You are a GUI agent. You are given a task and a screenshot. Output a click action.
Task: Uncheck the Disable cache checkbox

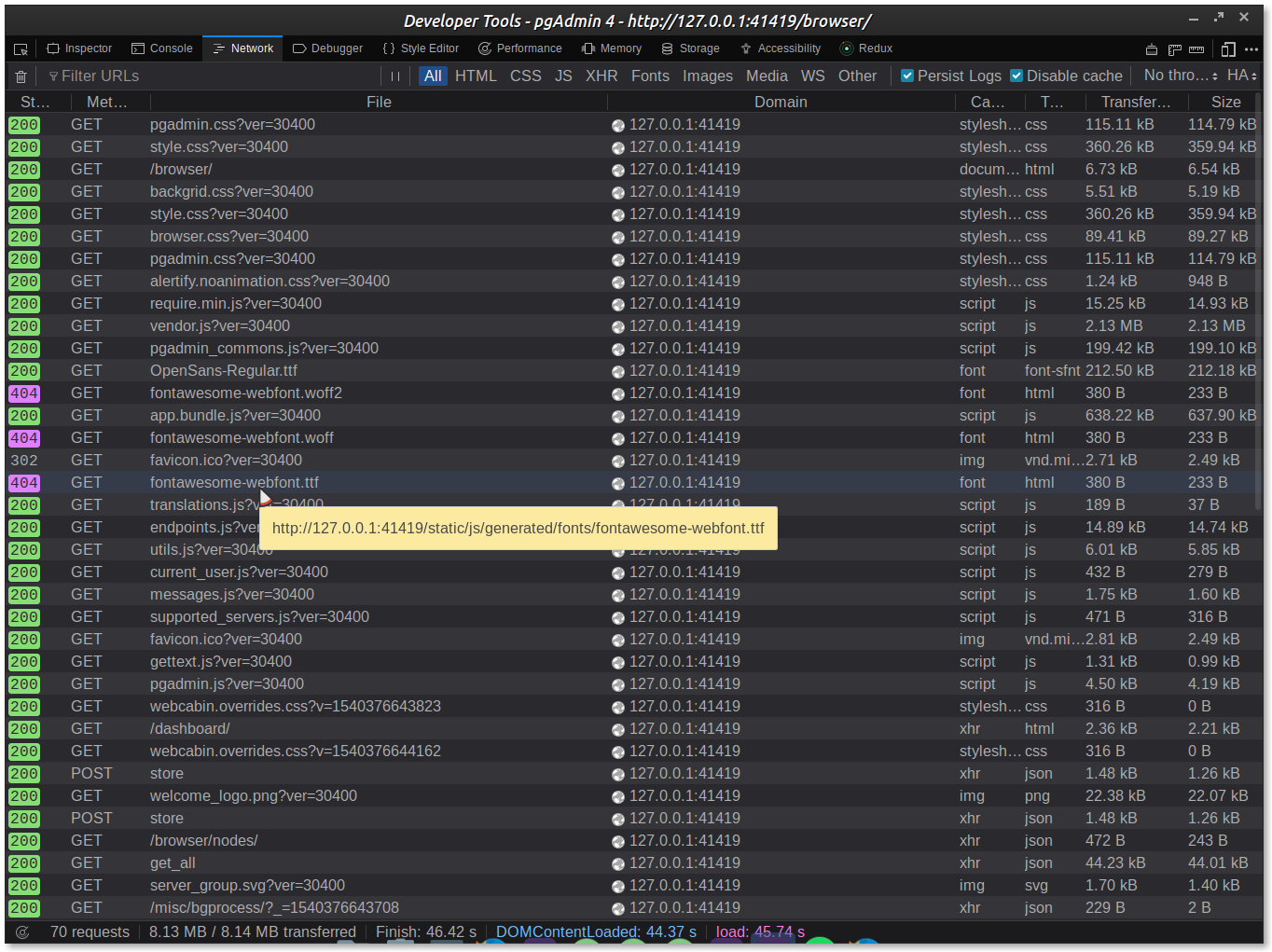(x=1016, y=76)
